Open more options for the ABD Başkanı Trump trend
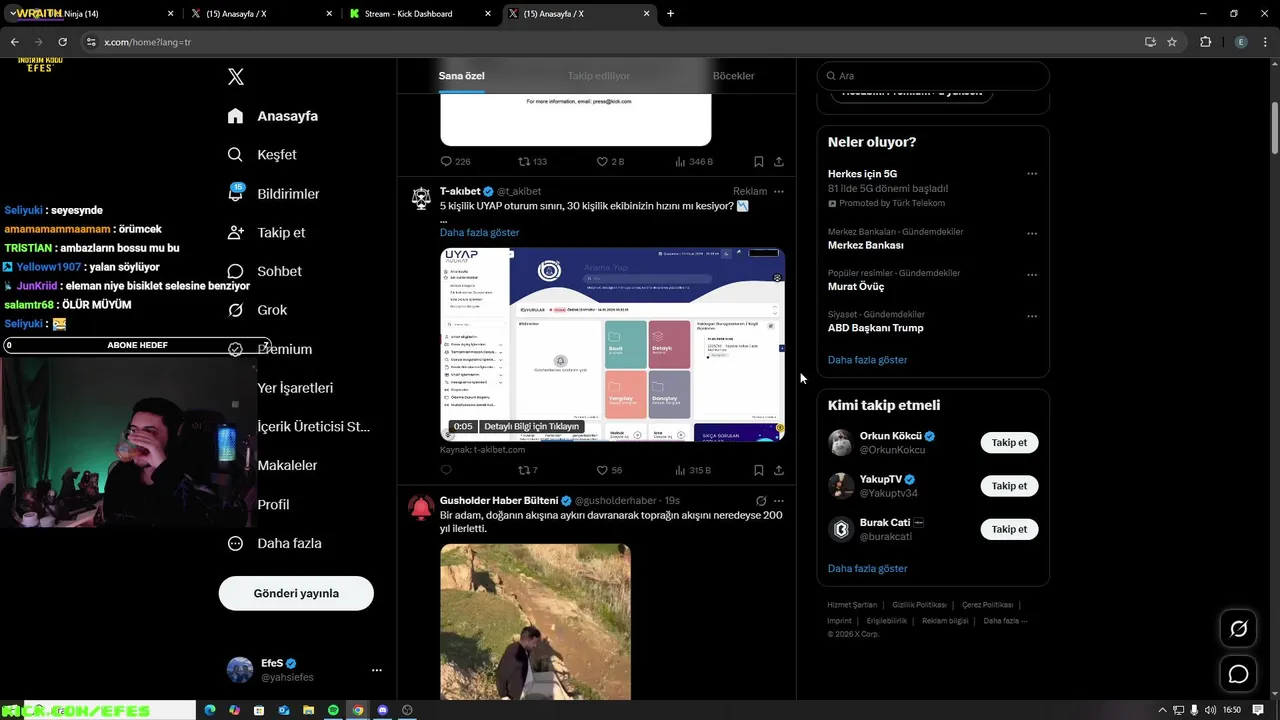Viewport: 1280px width, 720px height. [1032, 316]
